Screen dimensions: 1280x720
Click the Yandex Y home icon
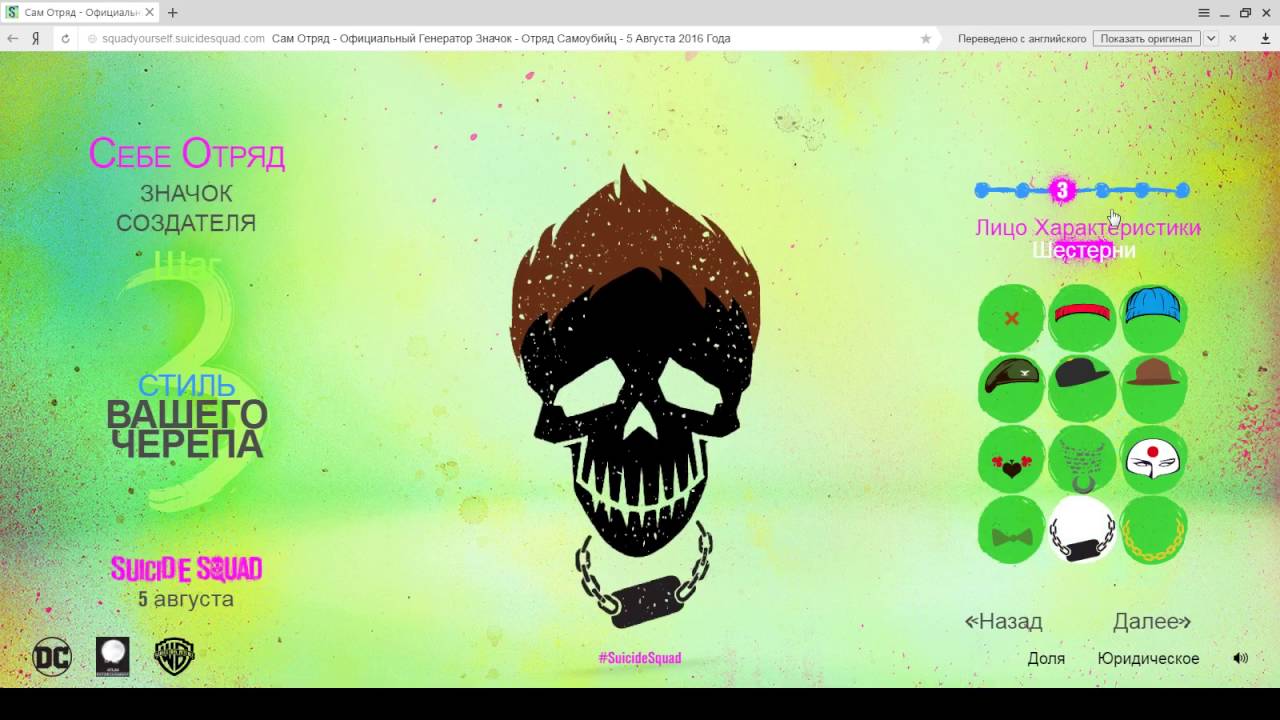(35, 38)
